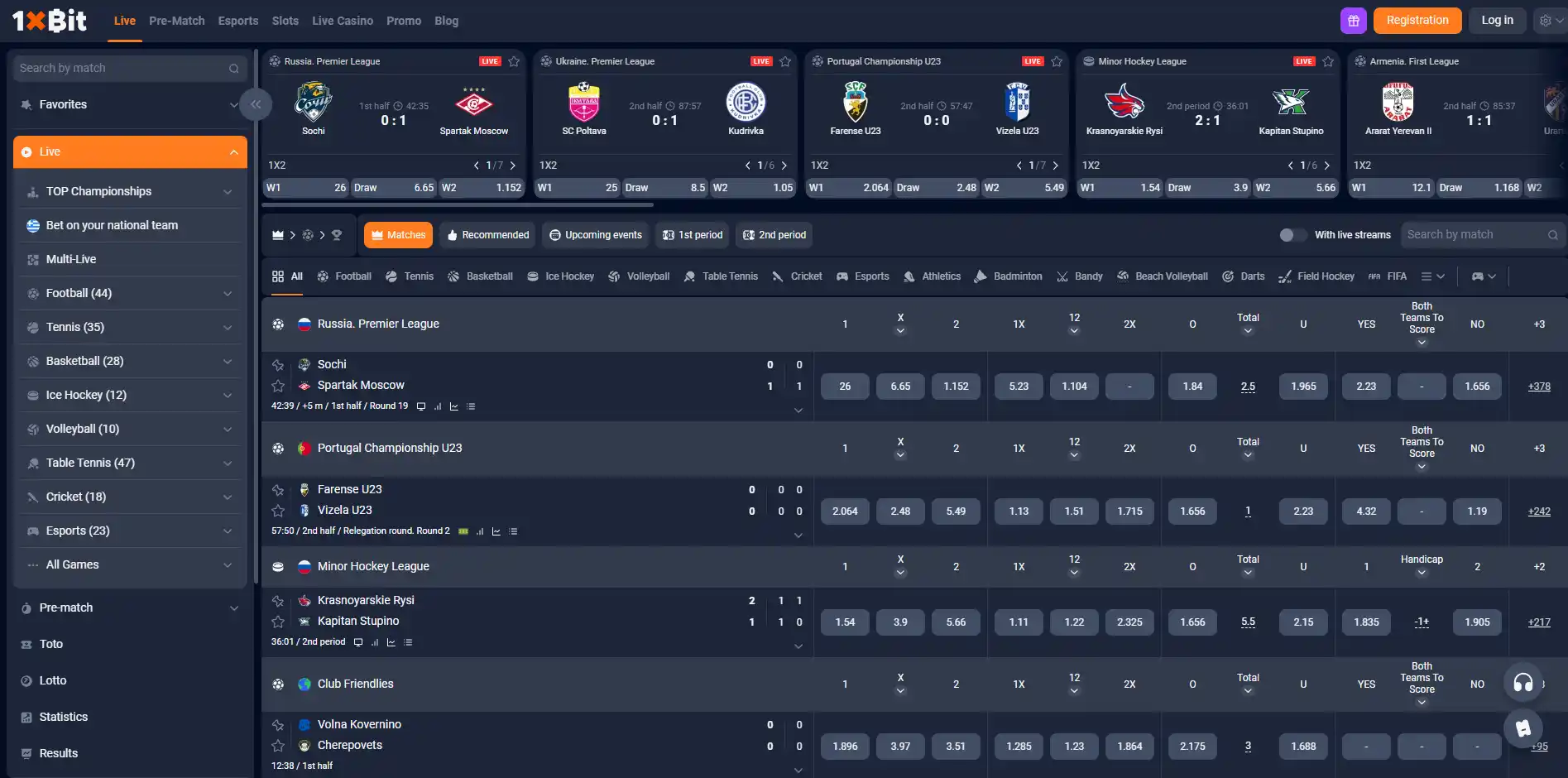Image resolution: width=1568 pixels, height=778 pixels.
Task: Select Darts sport filter
Action: pos(1244,276)
